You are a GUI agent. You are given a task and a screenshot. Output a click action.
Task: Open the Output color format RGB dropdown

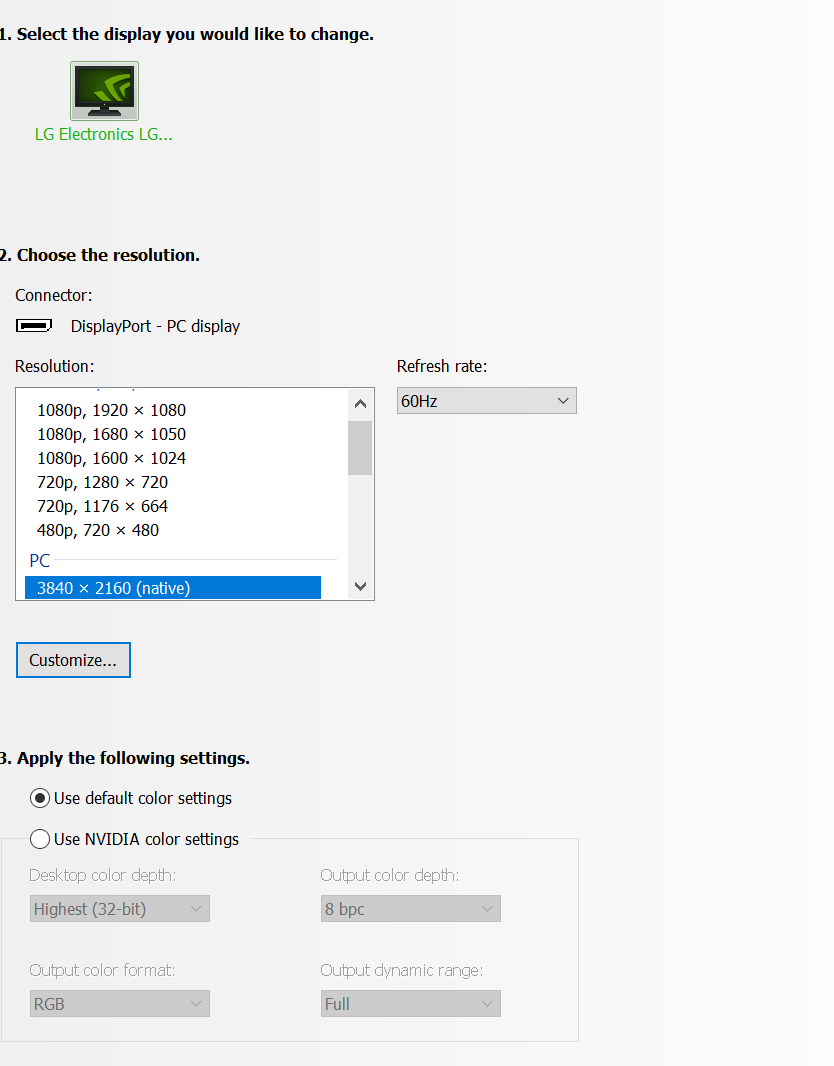tap(120, 1003)
